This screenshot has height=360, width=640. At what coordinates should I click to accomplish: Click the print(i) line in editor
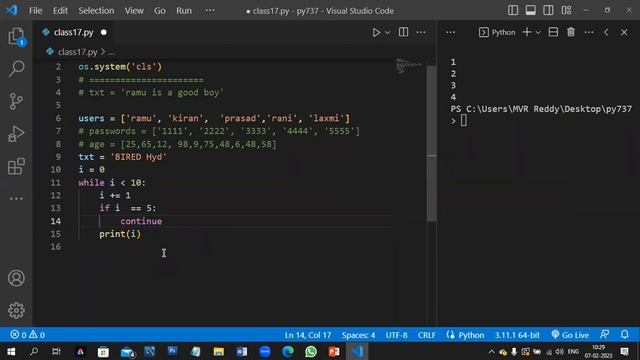click(x=120, y=234)
